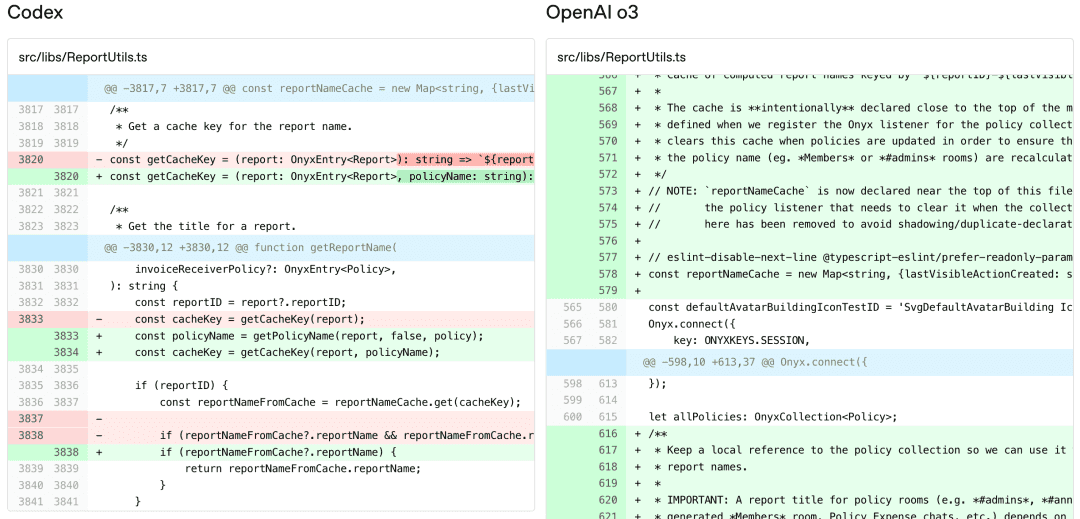Click the empty removed line 3837

point(271,419)
